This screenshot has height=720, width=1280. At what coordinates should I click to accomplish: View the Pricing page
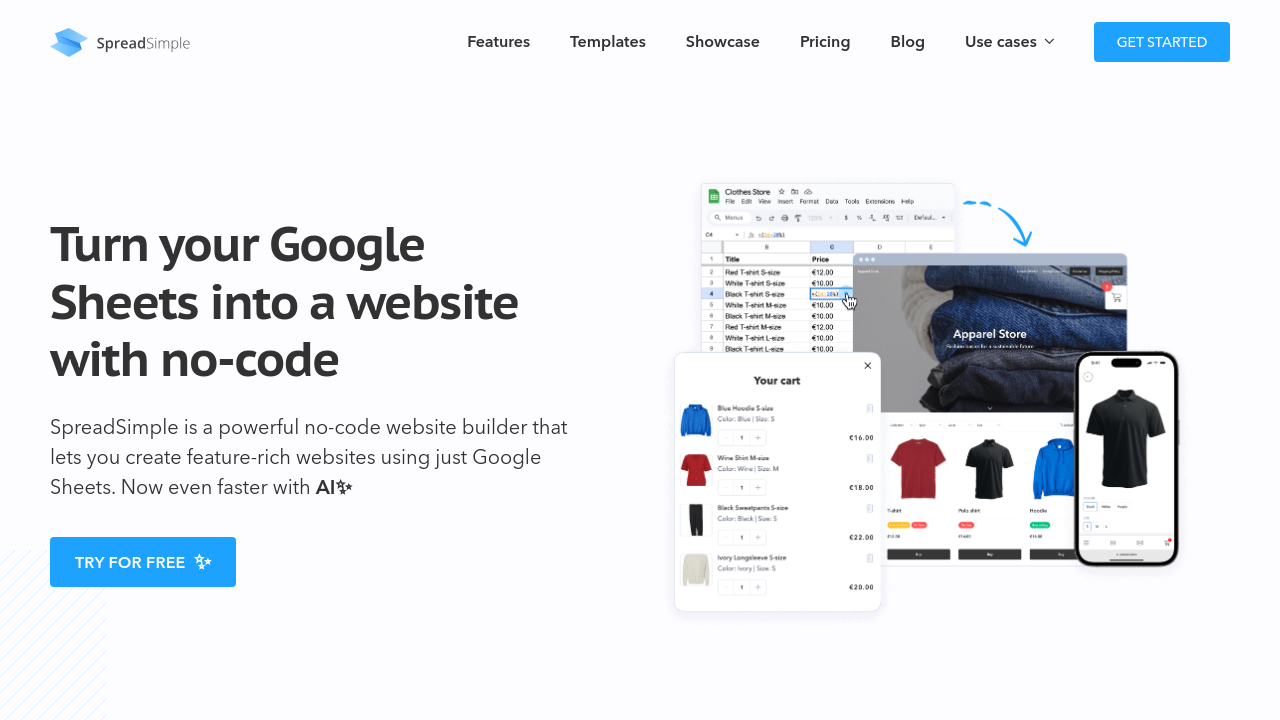tap(824, 42)
